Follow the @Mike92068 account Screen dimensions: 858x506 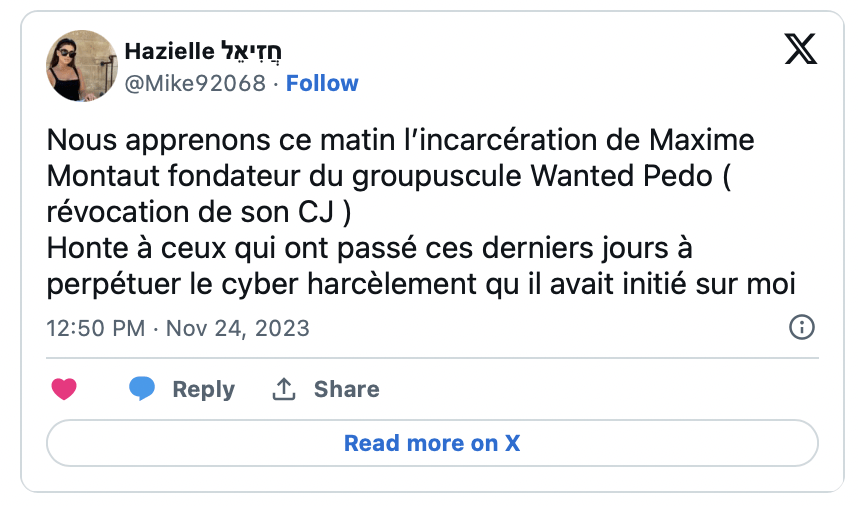pos(322,83)
